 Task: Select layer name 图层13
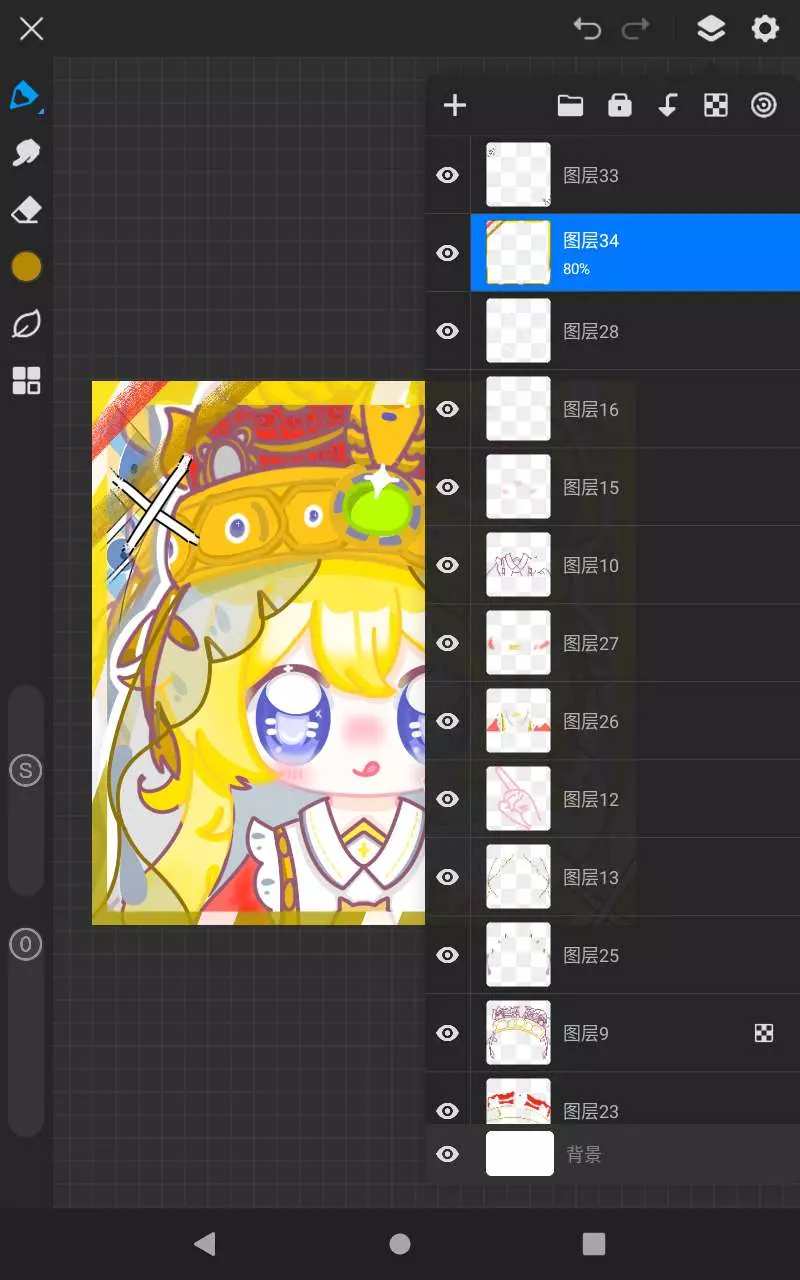(x=591, y=877)
